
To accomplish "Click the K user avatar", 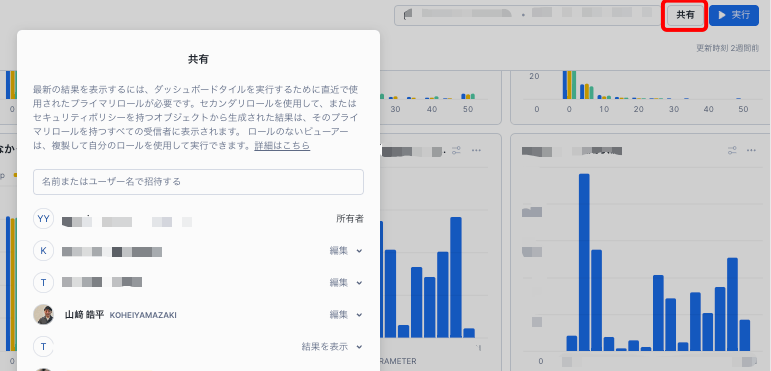I will [x=43, y=251].
